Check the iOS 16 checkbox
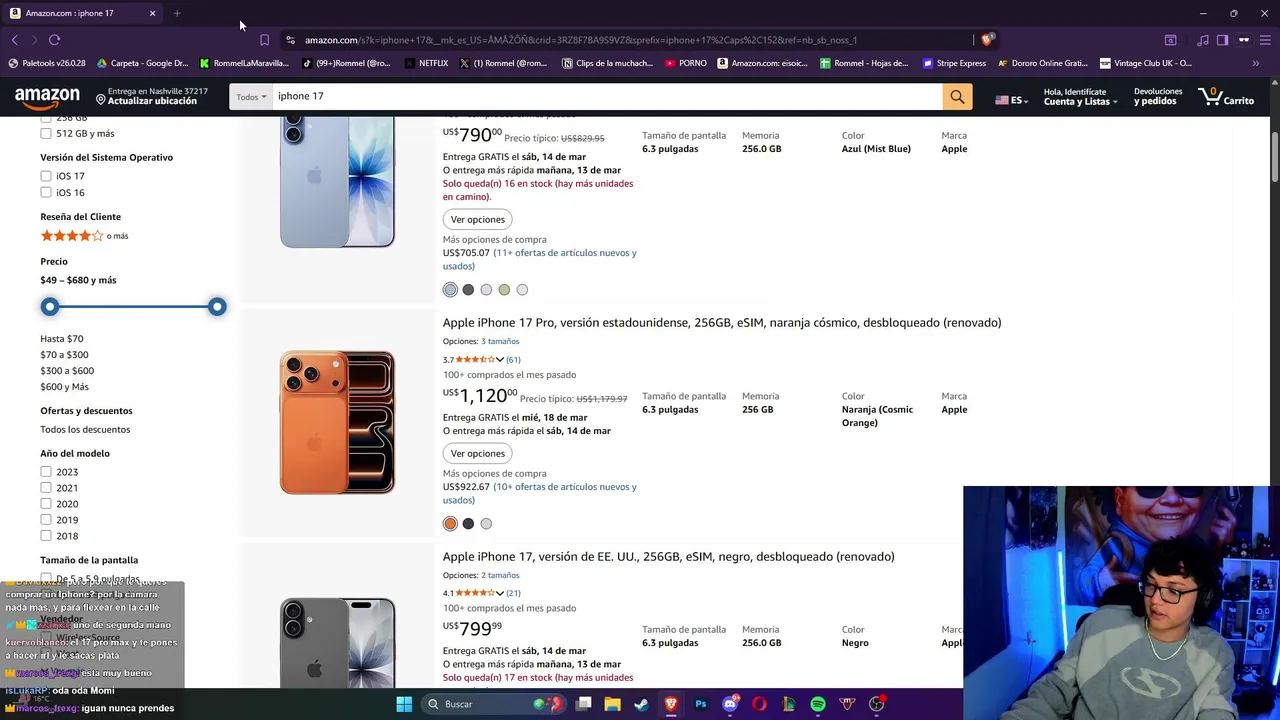The image size is (1280, 720). [x=46, y=192]
